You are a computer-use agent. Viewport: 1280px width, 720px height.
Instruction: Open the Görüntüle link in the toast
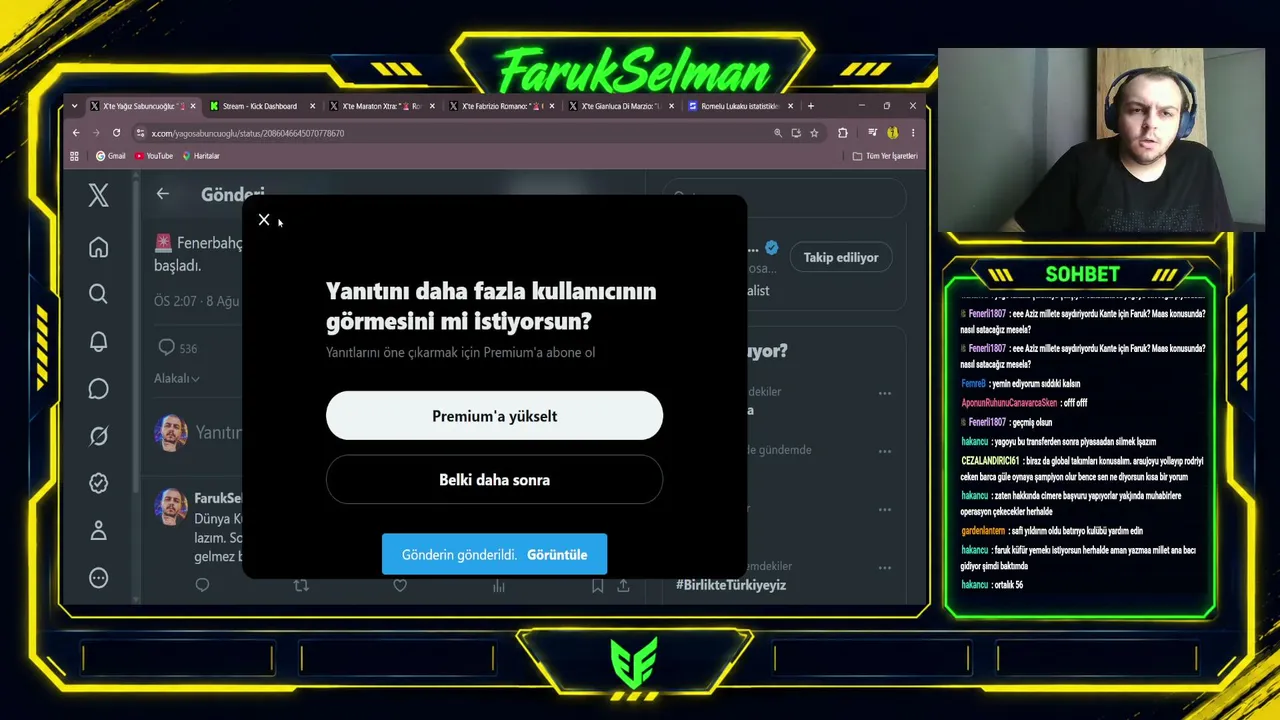(557, 555)
